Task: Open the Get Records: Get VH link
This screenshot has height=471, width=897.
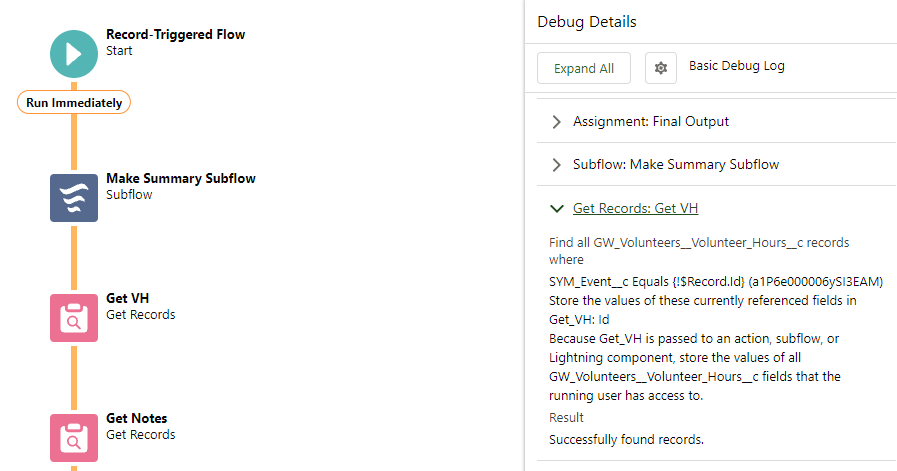Action: [635, 208]
